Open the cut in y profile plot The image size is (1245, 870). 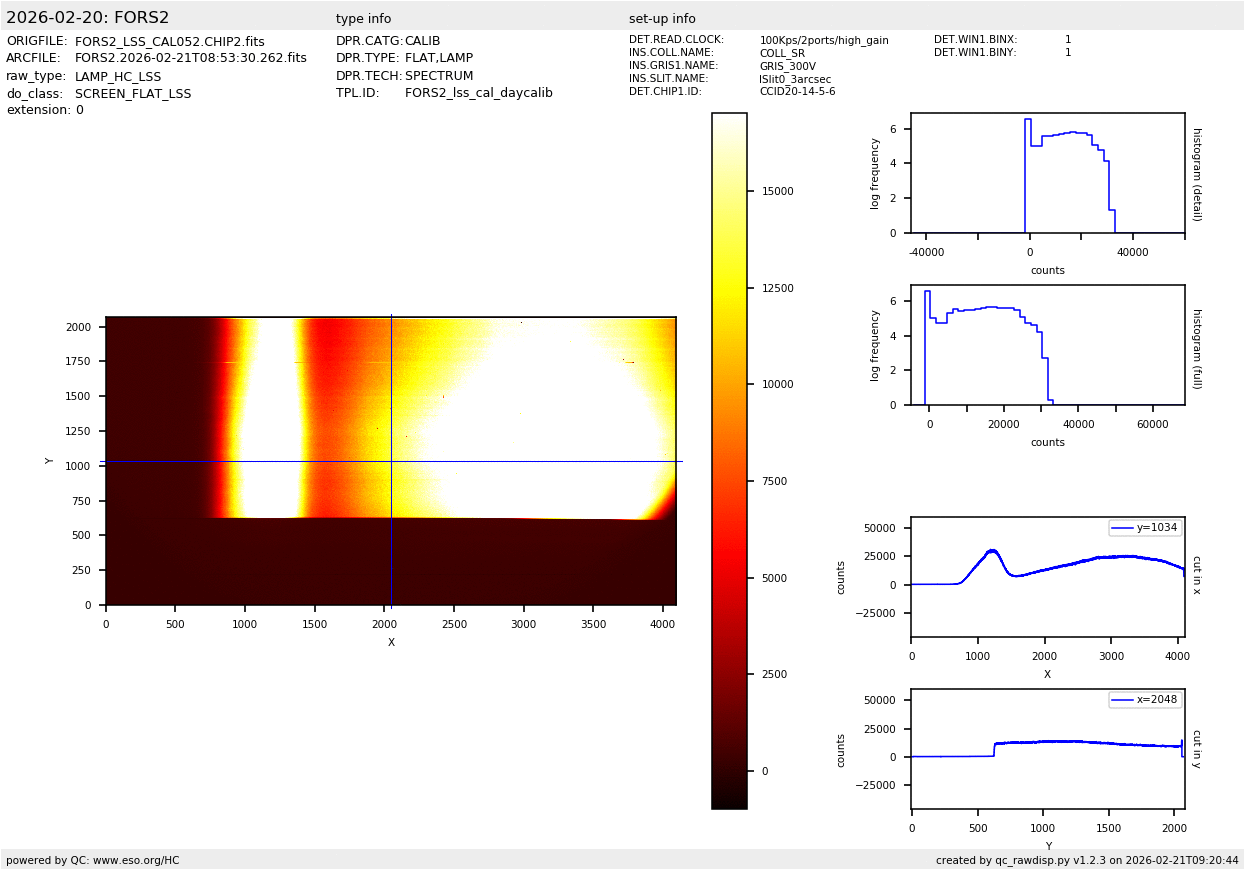coord(1047,749)
